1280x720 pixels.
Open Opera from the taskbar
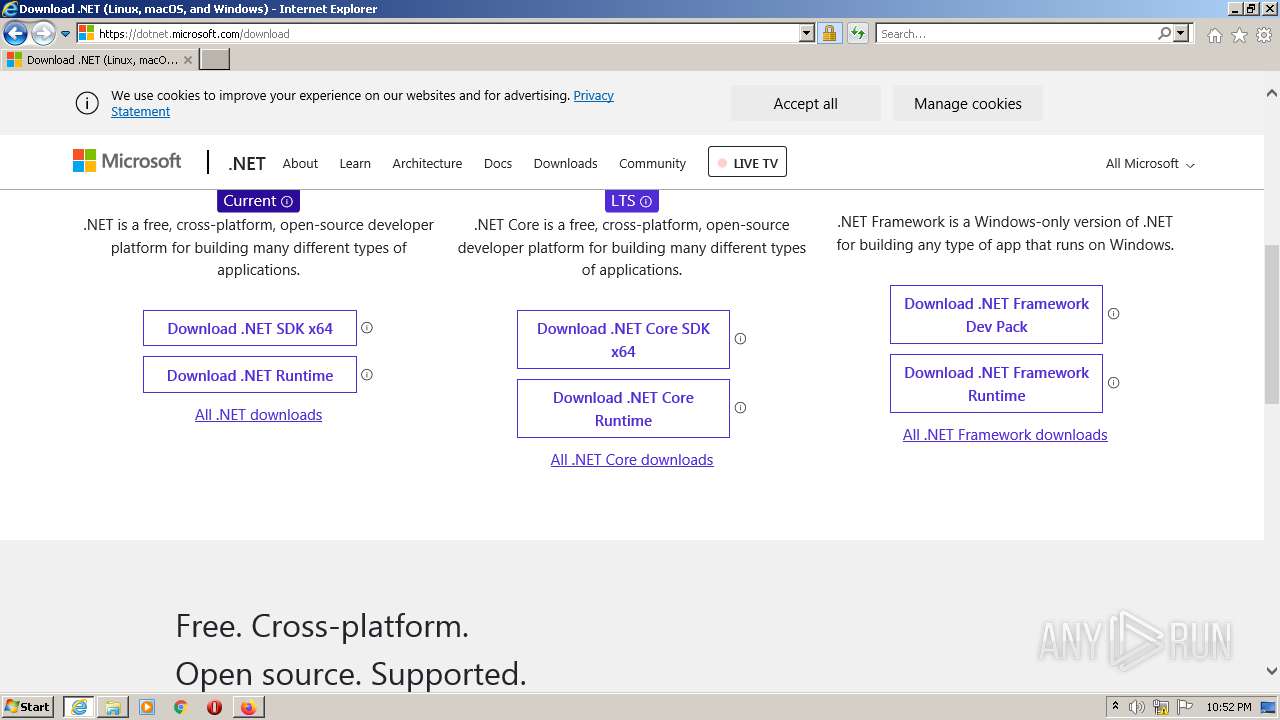pos(214,707)
